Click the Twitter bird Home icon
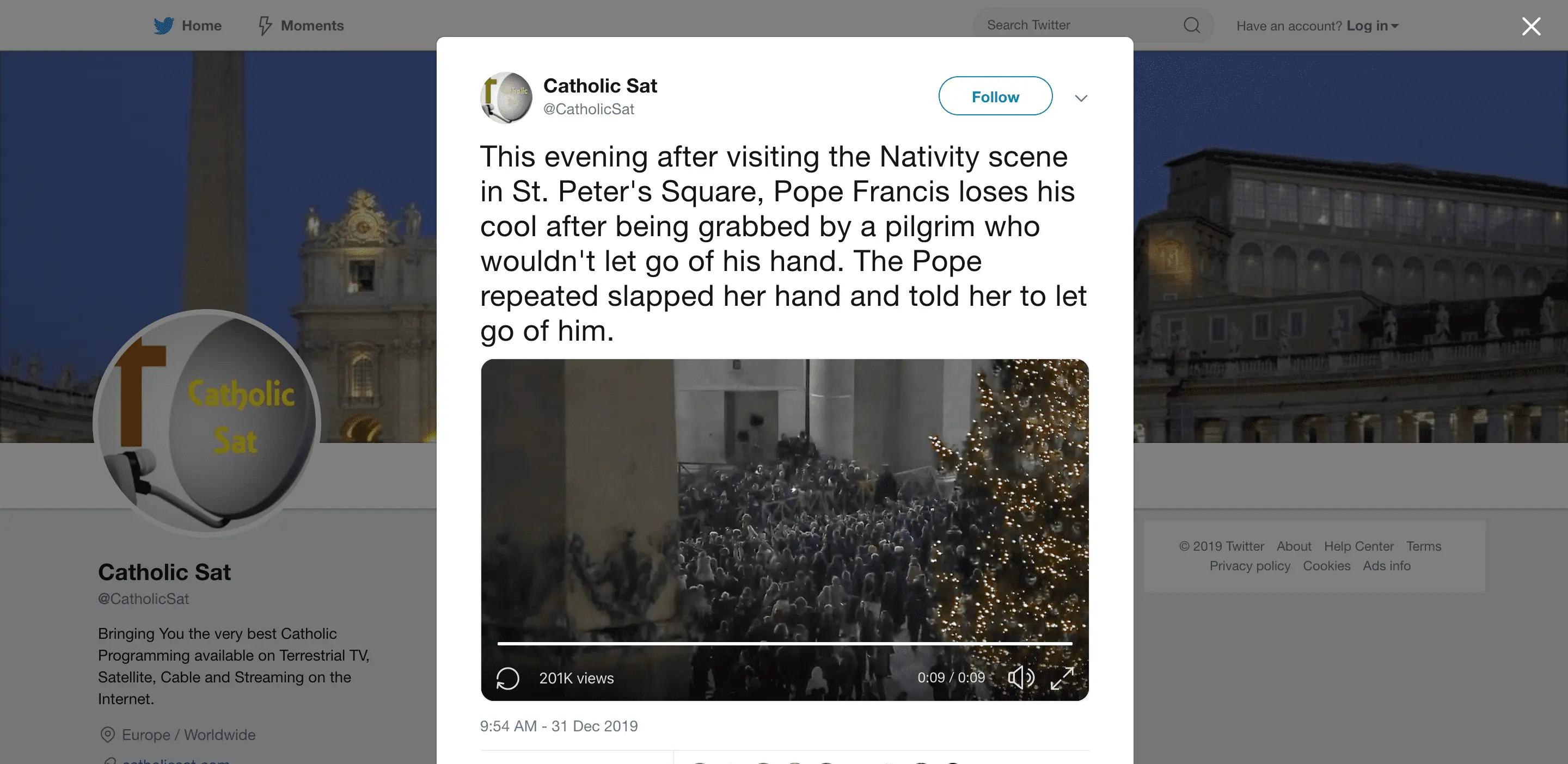The image size is (1568, 764). [x=164, y=26]
